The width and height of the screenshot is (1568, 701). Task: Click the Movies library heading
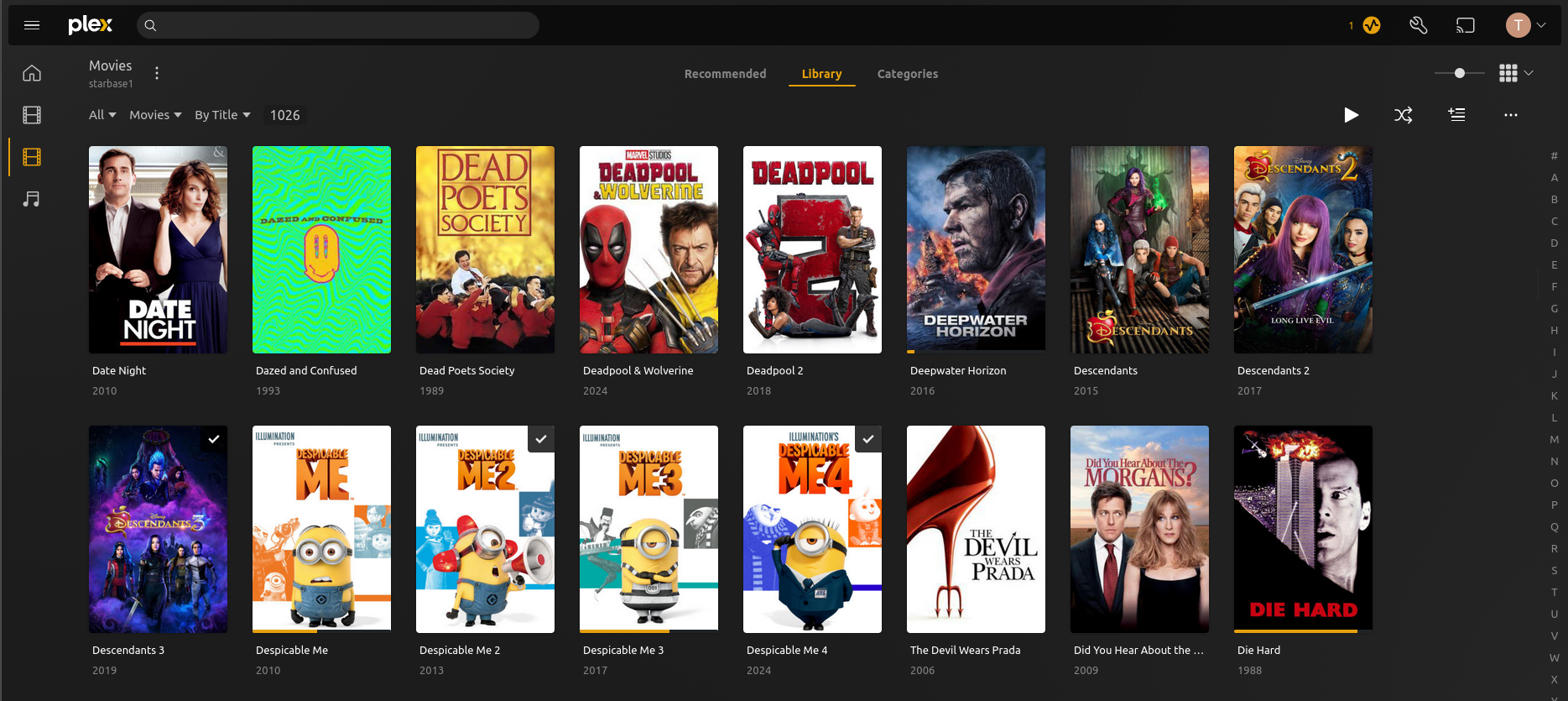110,65
